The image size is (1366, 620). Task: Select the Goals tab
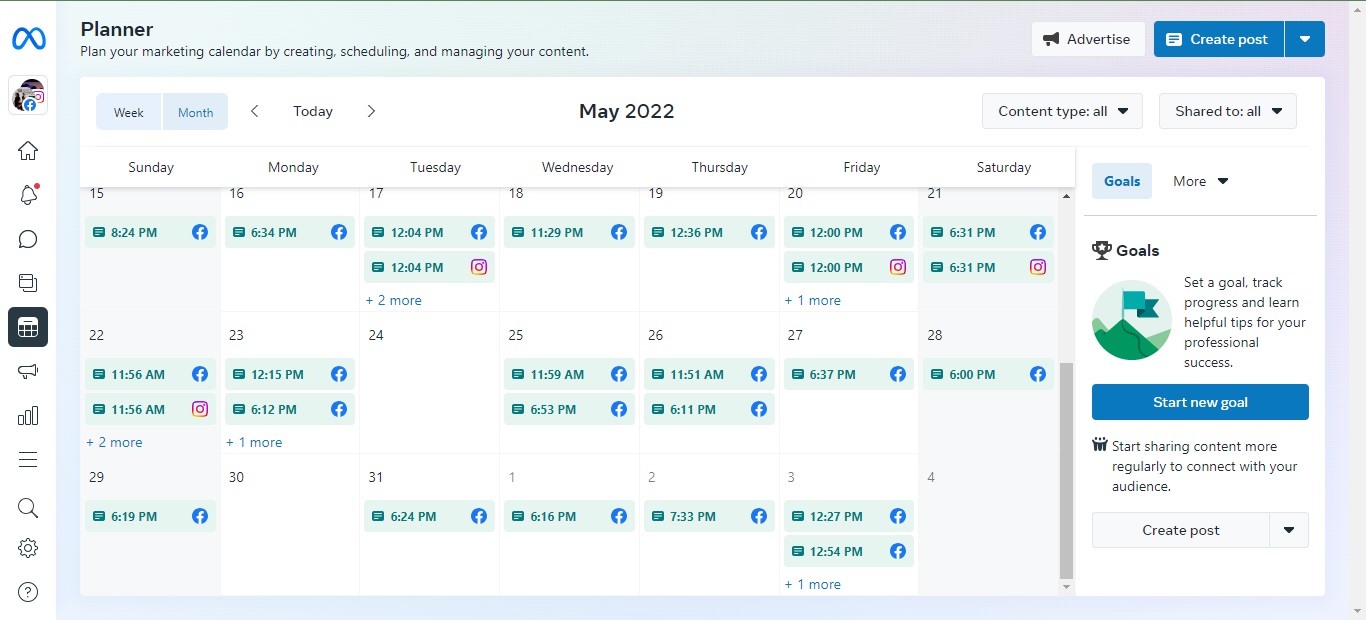1122,181
